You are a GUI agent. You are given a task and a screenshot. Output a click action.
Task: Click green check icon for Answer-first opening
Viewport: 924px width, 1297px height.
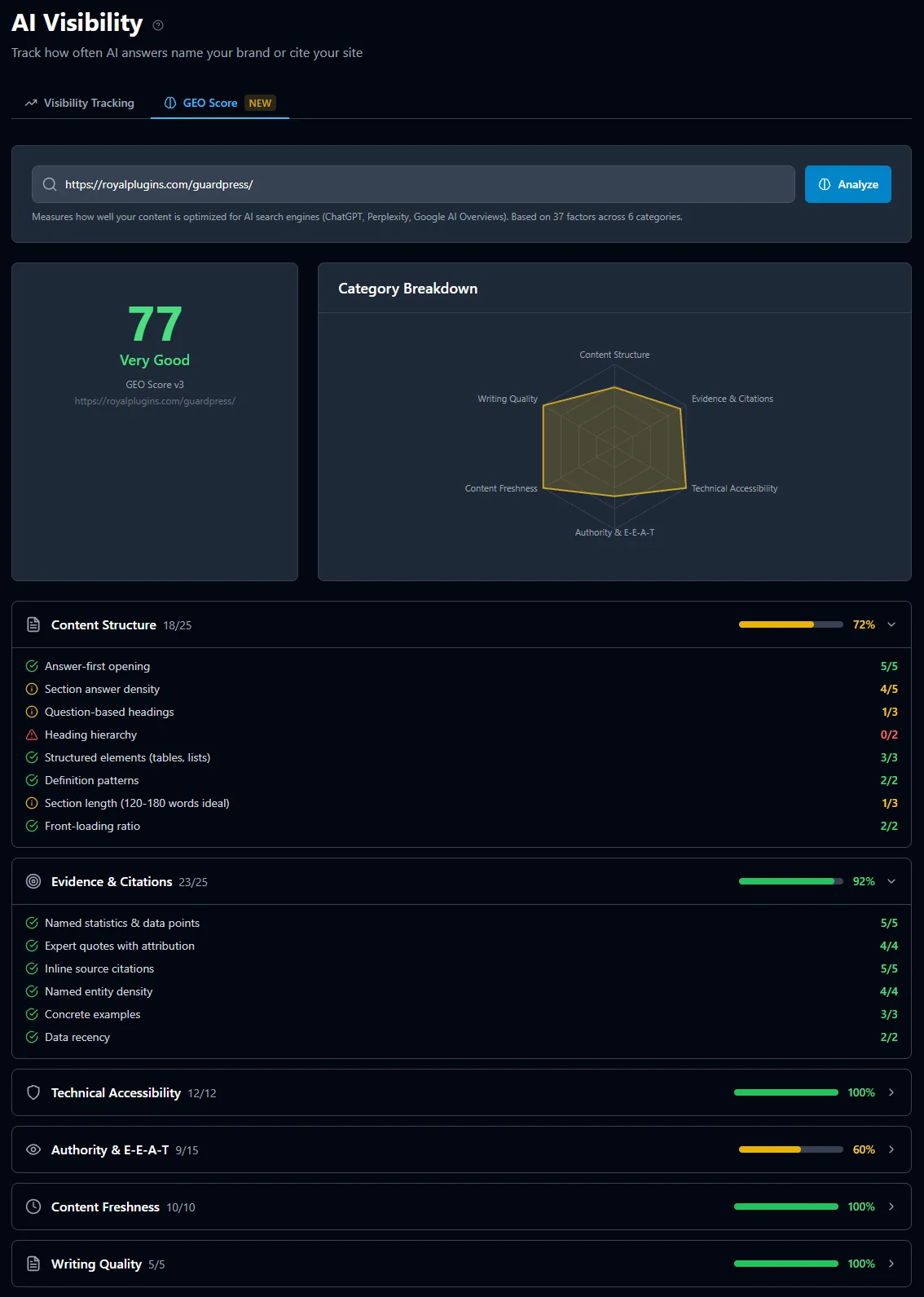point(32,666)
